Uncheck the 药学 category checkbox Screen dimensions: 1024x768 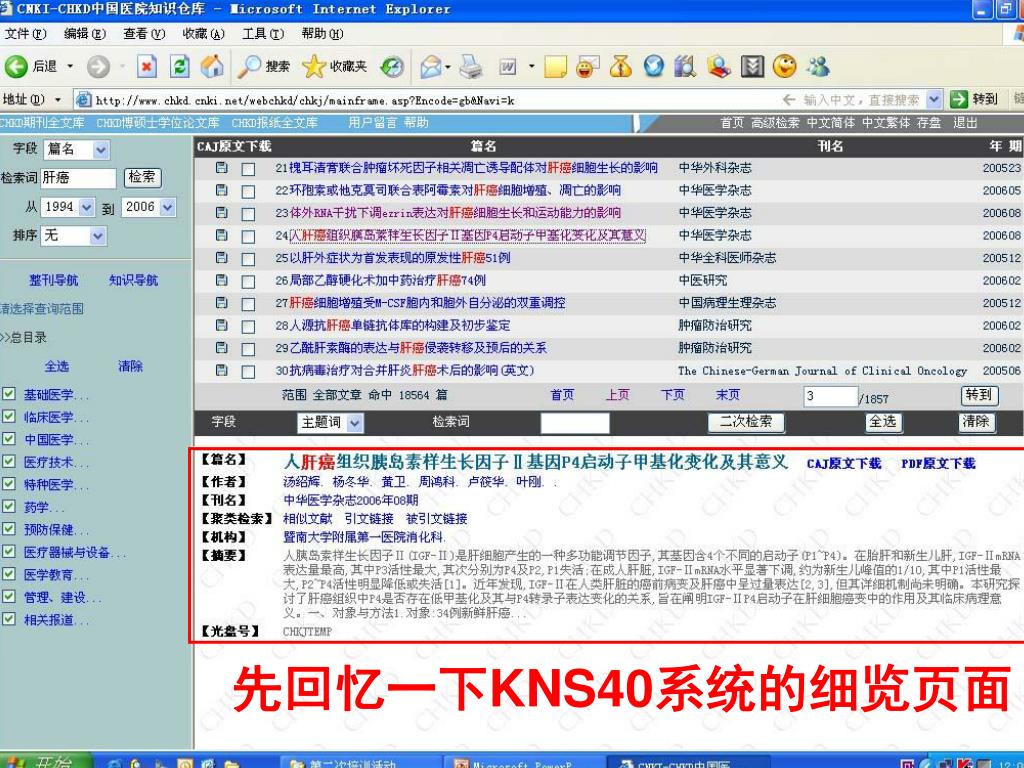[x=8, y=506]
